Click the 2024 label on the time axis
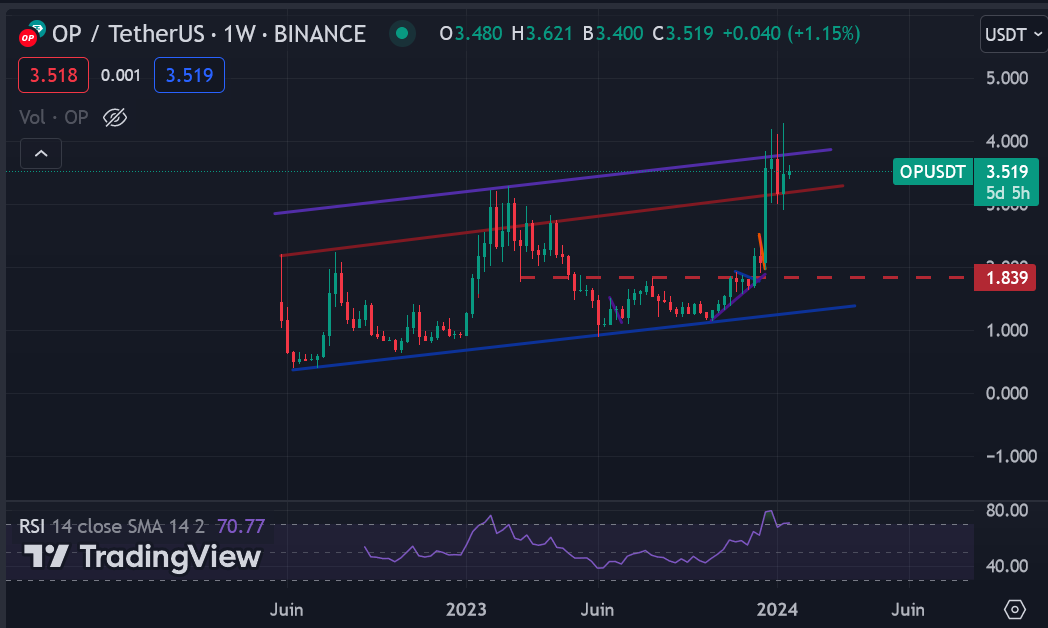1048x628 pixels. [x=777, y=609]
